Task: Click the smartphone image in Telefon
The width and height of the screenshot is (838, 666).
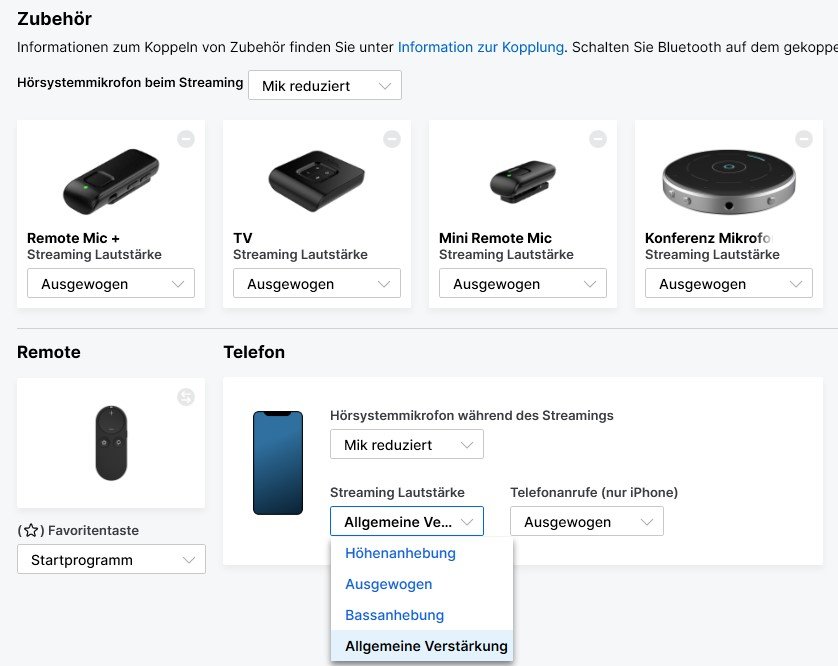Action: tap(278, 463)
